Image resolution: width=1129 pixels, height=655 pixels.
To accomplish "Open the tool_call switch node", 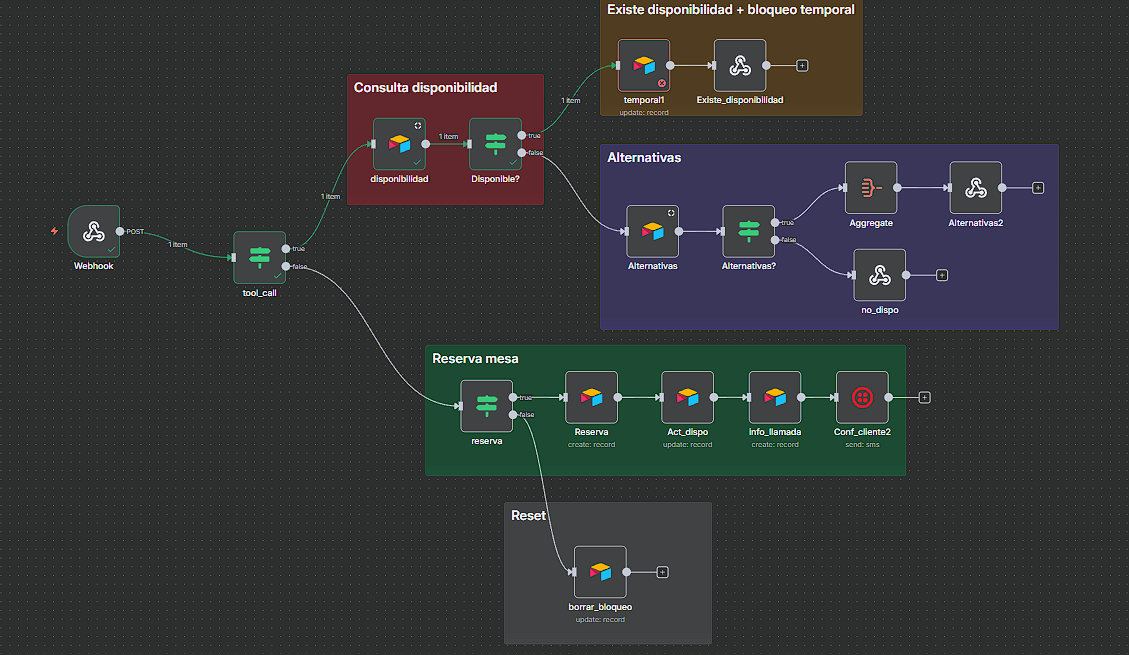I will pos(259,257).
